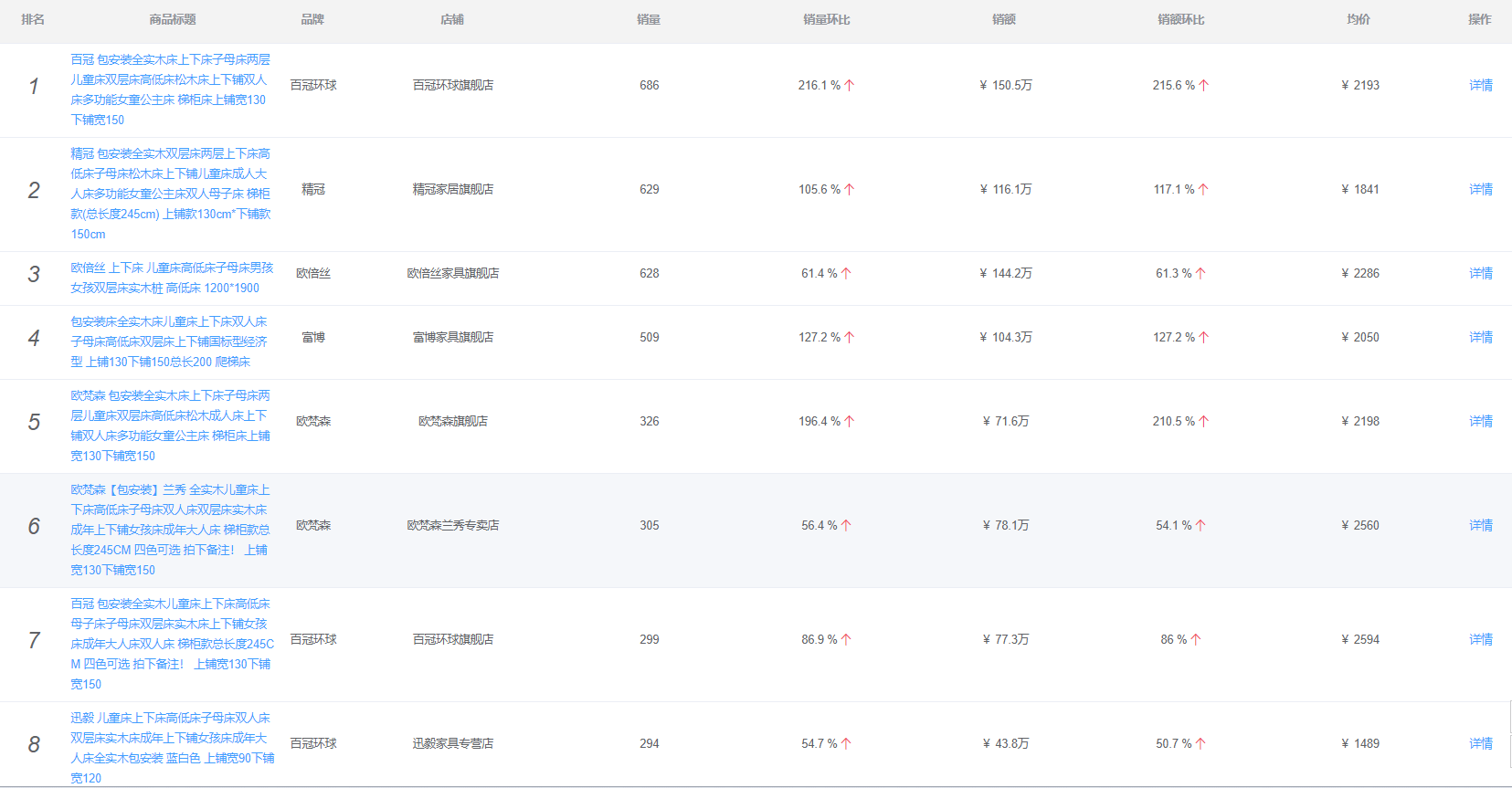Open rank 7 百冠 包安装全实木儿童床 title link
This screenshot has height=788, width=1512.
click(x=173, y=644)
